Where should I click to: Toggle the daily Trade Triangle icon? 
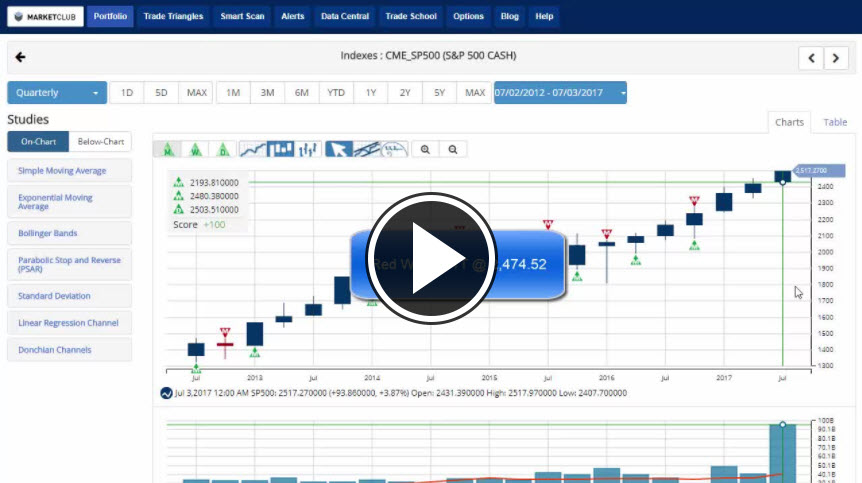coord(223,149)
